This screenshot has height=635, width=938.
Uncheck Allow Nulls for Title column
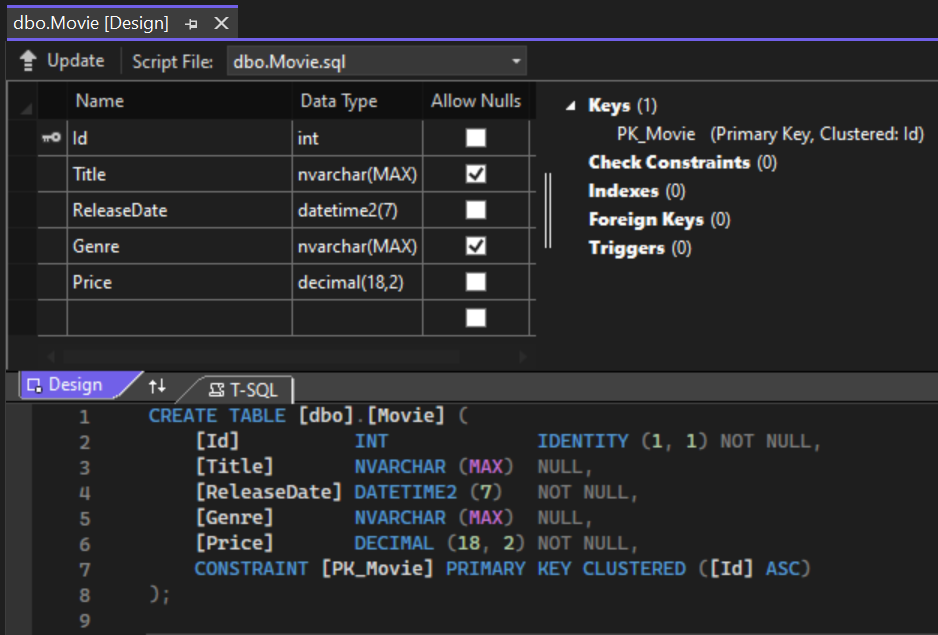point(476,174)
